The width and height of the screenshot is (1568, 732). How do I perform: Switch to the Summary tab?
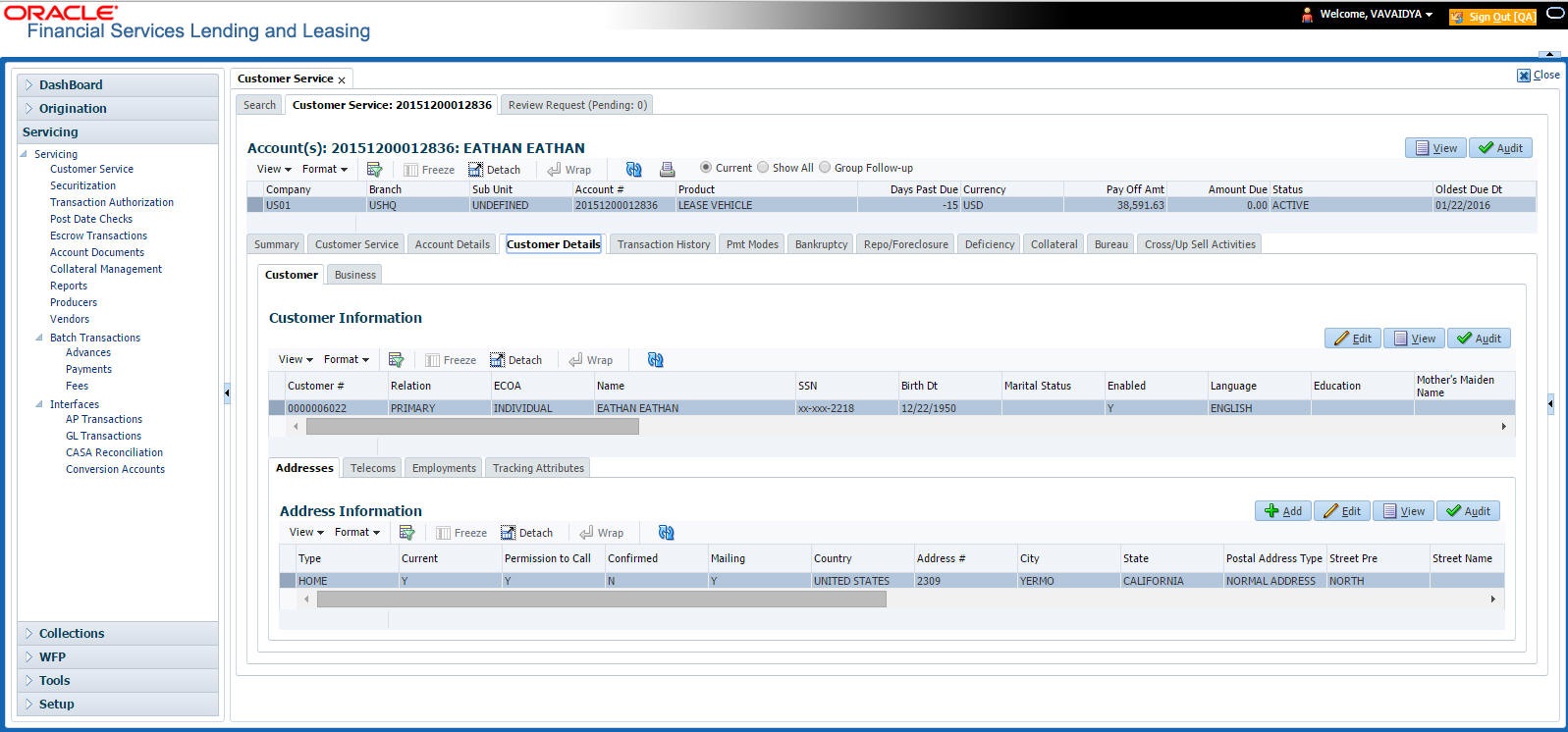tap(276, 244)
